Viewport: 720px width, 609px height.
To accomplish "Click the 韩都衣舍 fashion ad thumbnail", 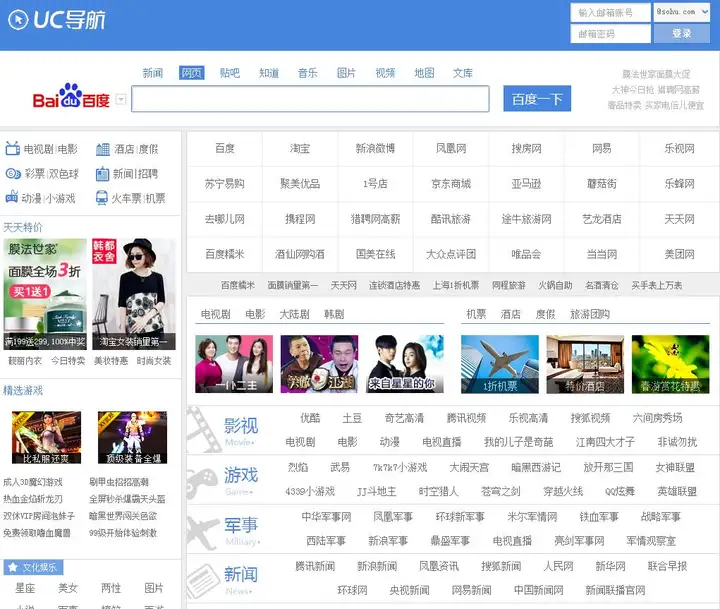I will 134,294.
